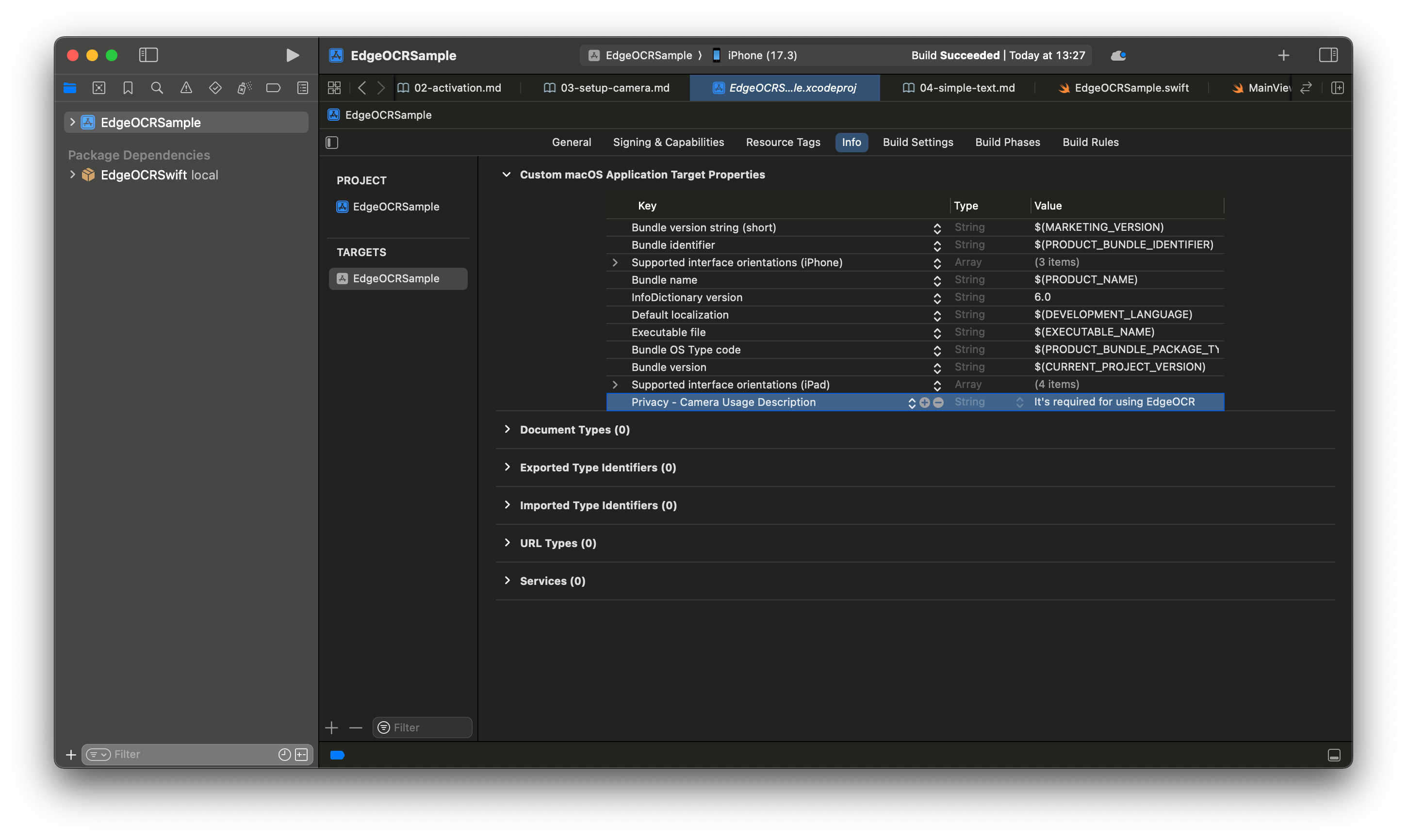Click the related items grid icon
Image resolution: width=1407 pixels, height=840 pixels.
334,88
